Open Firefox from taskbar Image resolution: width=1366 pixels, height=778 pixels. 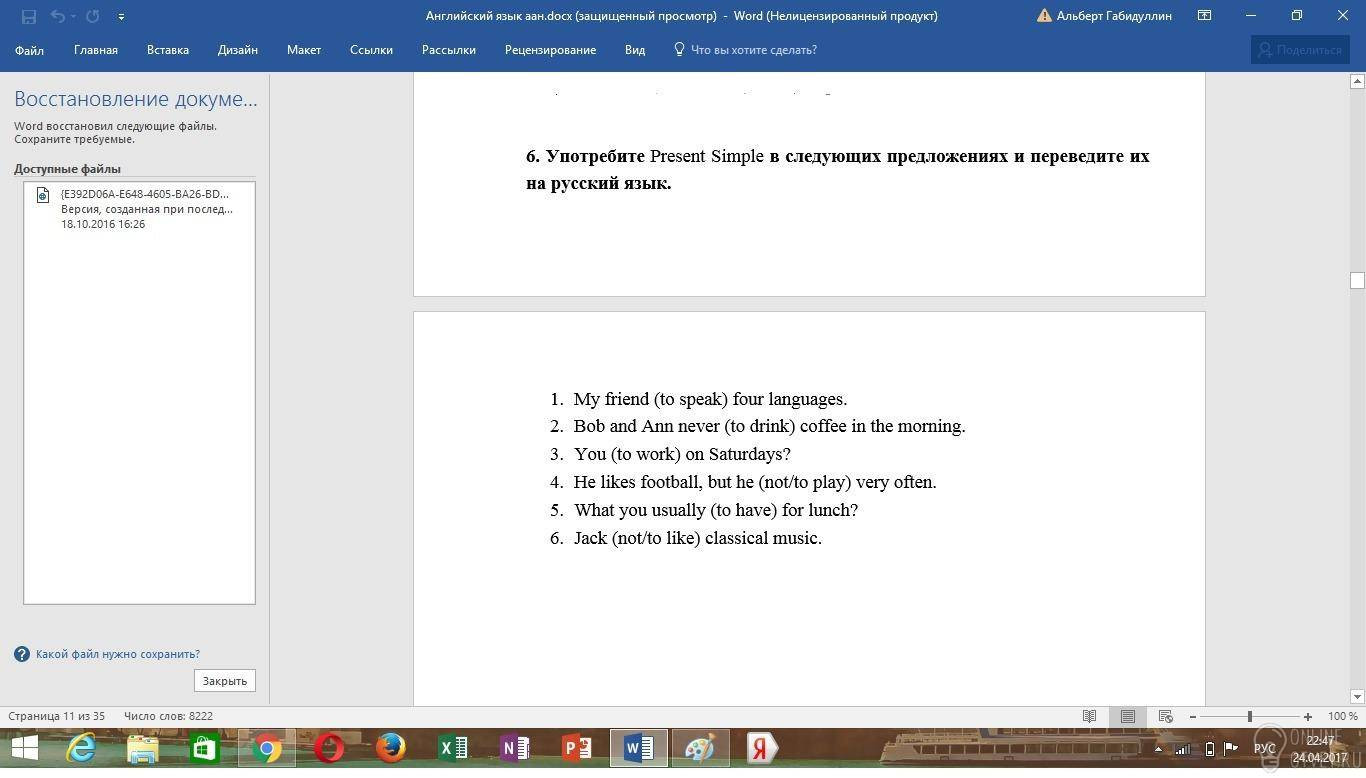390,748
